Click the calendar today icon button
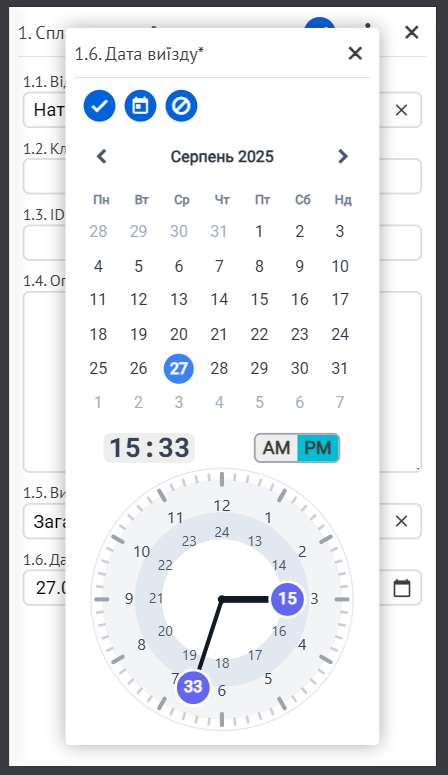Image resolution: width=448 pixels, height=775 pixels. point(140,106)
